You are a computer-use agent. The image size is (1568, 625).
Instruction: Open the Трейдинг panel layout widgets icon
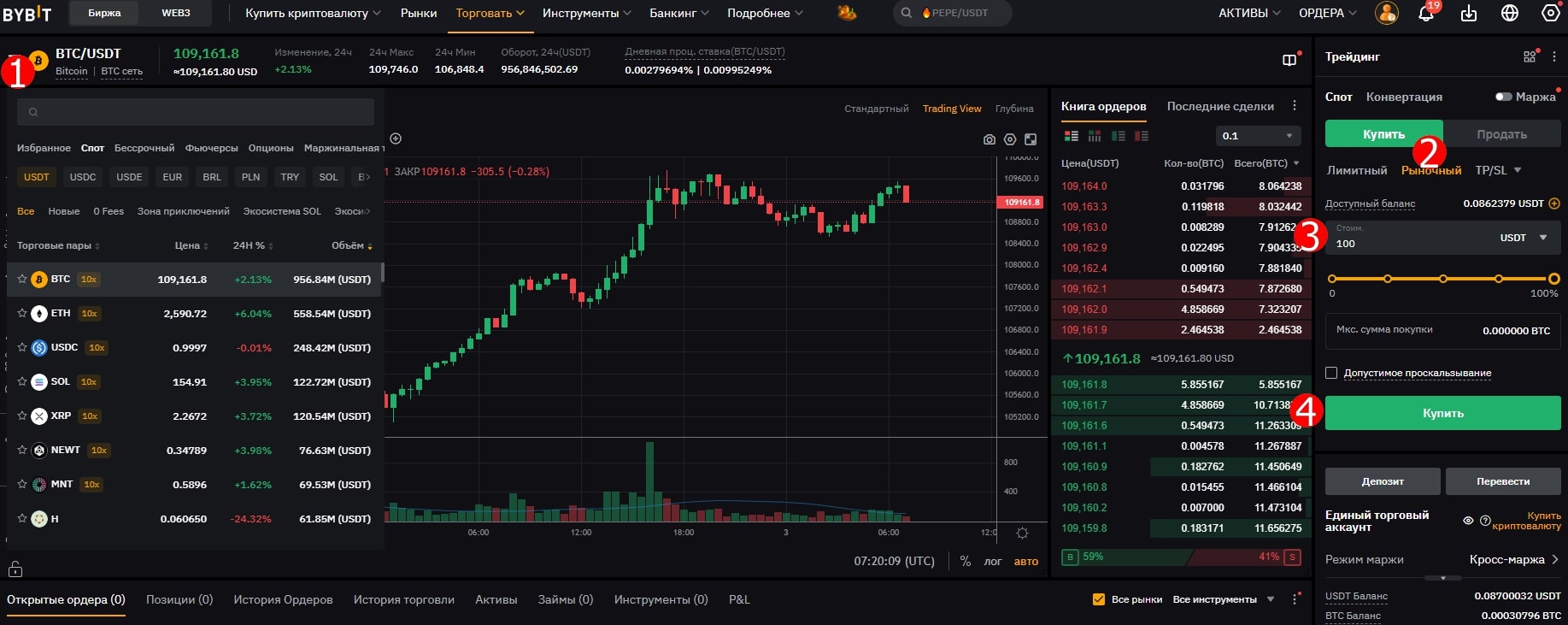[1530, 56]
